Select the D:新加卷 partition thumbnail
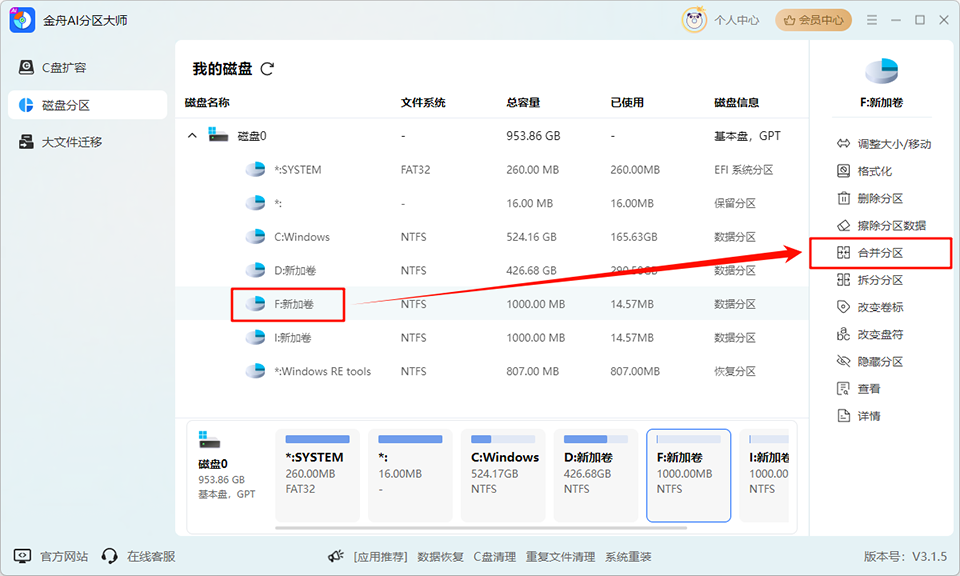The image size is (960, 576). [x=595, y=475]
